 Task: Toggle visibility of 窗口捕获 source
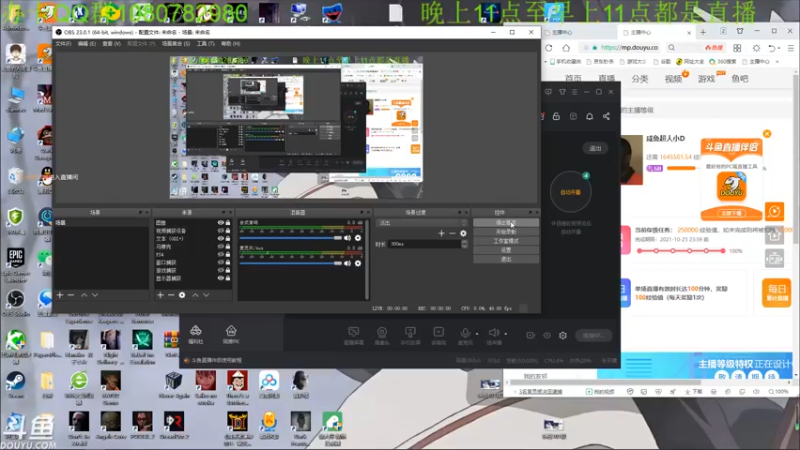[x=221, y=262]
